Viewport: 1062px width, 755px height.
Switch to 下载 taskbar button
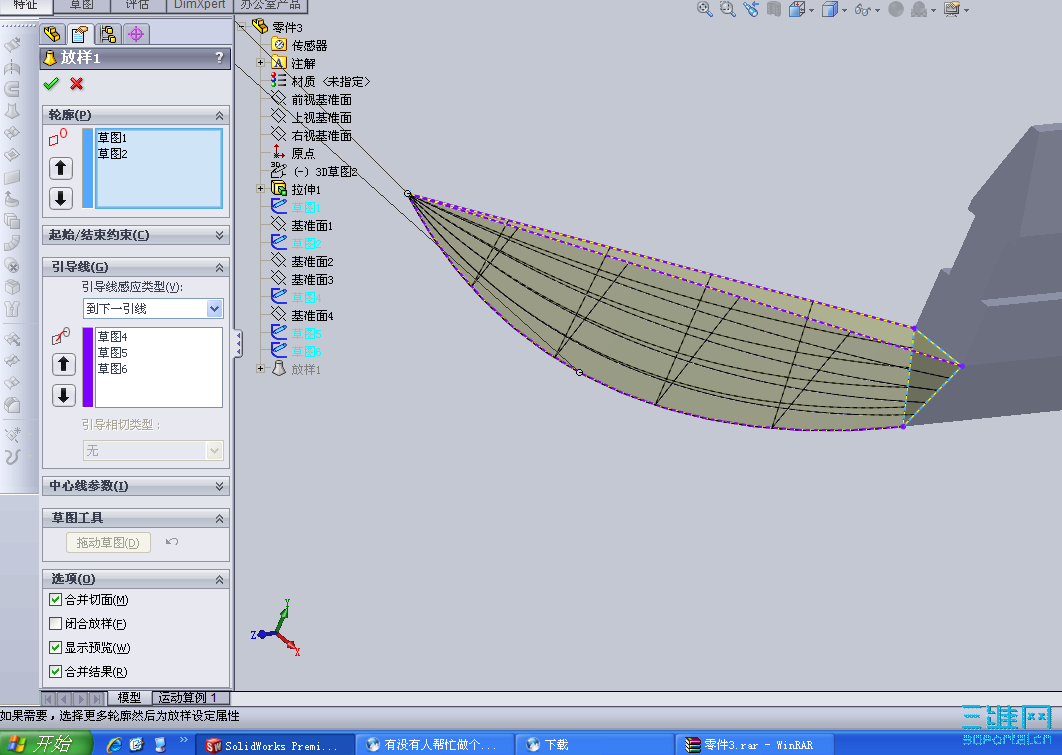coord(594,745)
